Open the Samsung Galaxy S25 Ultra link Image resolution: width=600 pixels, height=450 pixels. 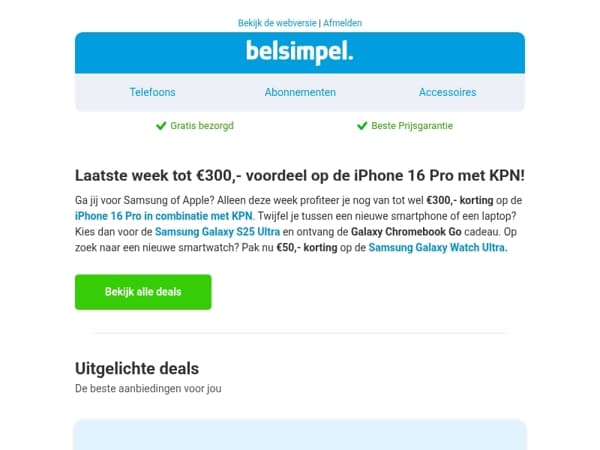point(217,232)
